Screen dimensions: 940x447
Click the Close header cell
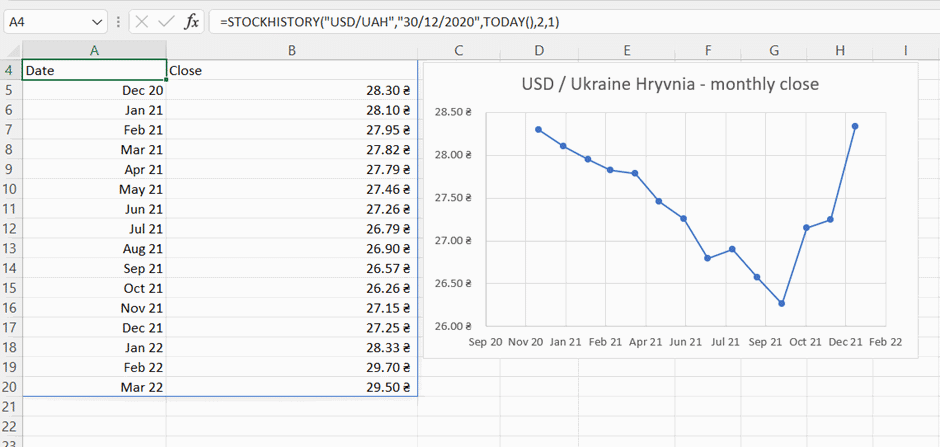[x=291, y=71]
